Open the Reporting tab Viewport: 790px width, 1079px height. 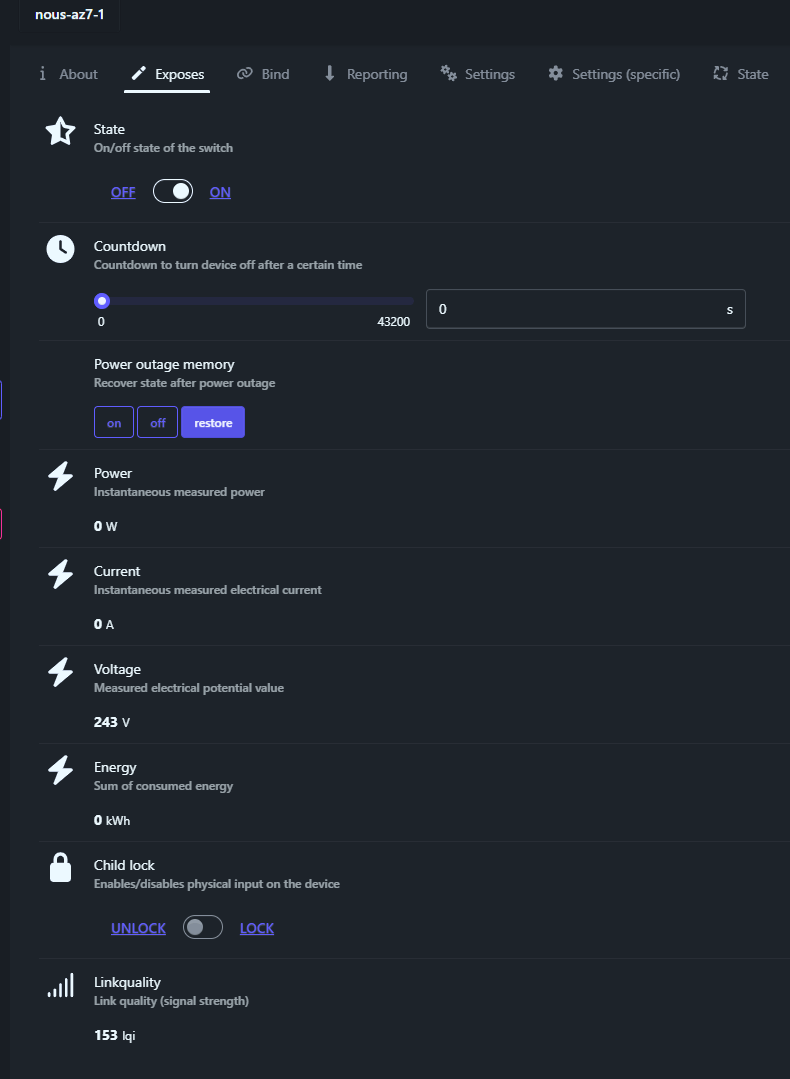click(x=365, y=74)
